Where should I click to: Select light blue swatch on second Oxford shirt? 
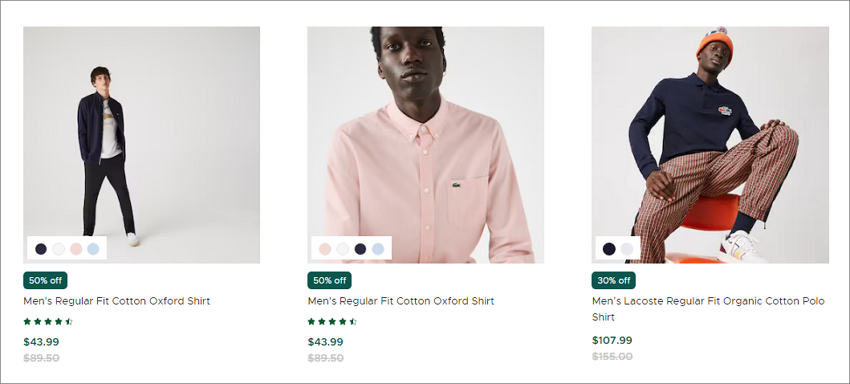378,249
